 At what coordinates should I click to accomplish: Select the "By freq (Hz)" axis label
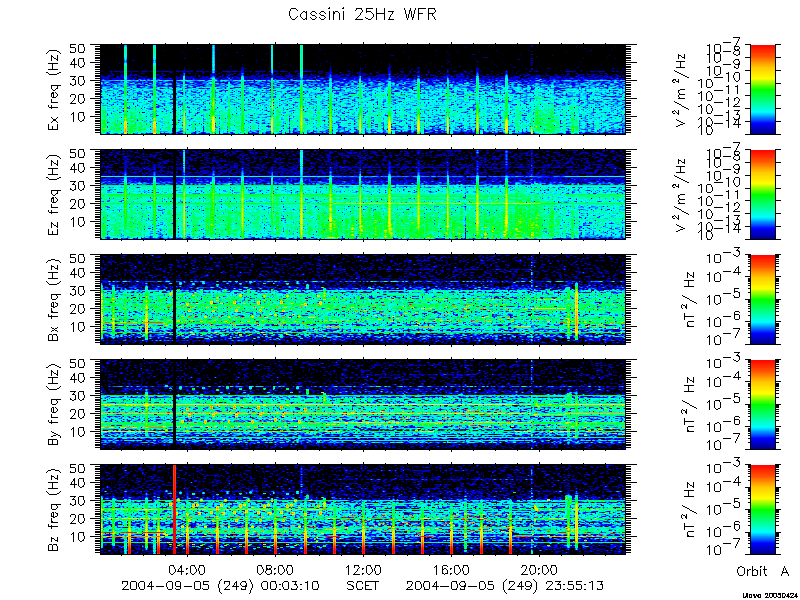tap(55, 404)
